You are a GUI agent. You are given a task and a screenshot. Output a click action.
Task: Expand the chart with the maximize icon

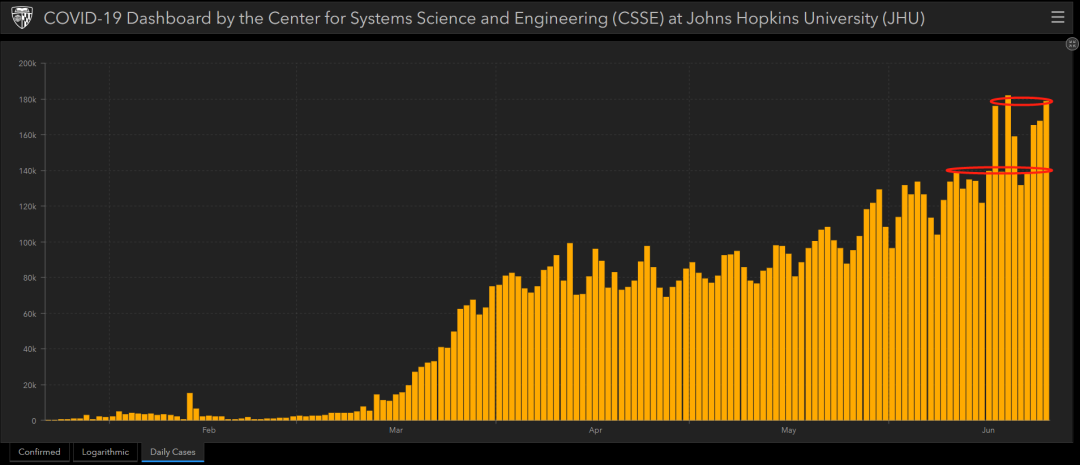click(1072, 44)
